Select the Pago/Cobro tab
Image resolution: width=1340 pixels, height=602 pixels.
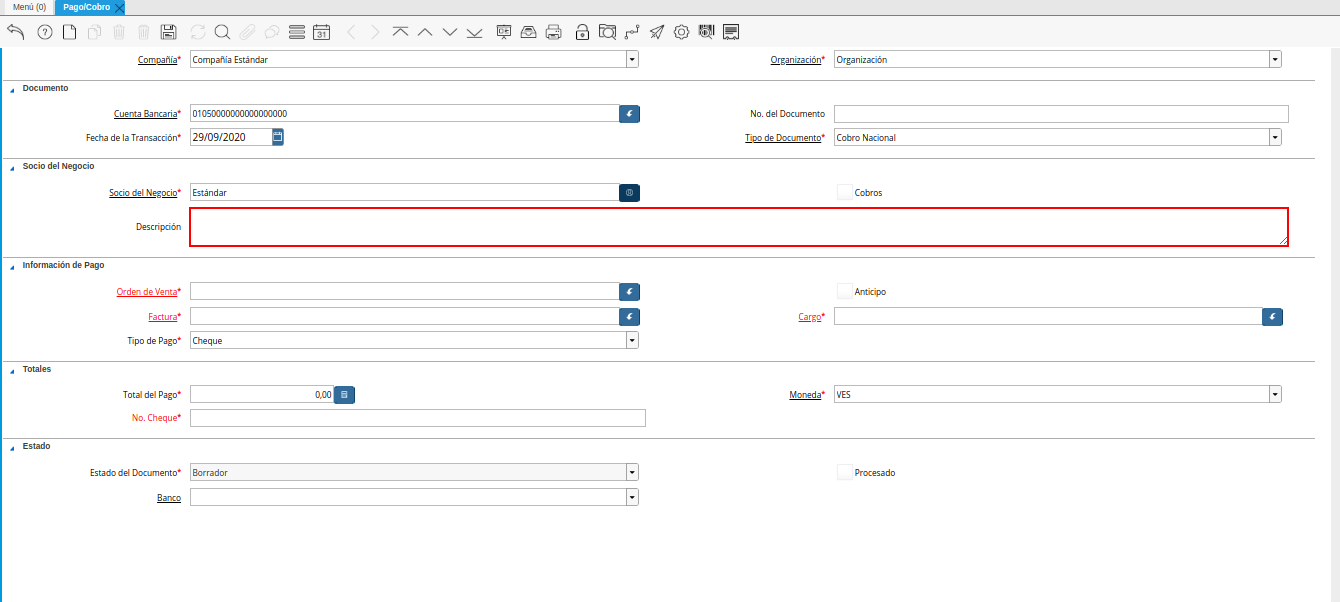(86, 7)
